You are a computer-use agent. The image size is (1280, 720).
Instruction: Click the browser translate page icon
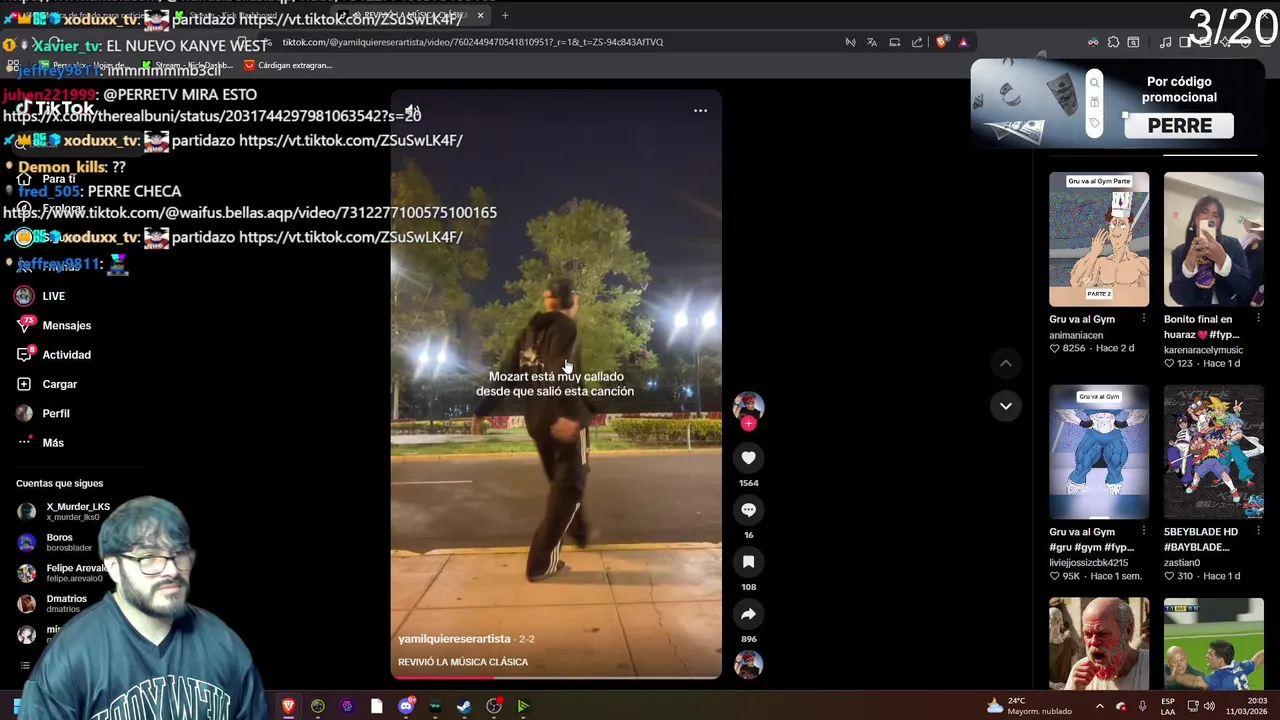pyautogui.click(x=872, y=42)
